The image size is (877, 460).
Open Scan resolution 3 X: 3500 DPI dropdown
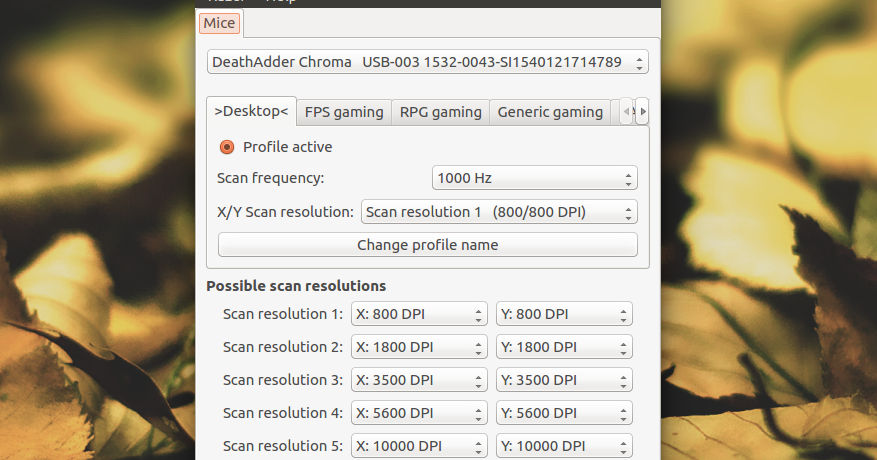click(419, 380)
